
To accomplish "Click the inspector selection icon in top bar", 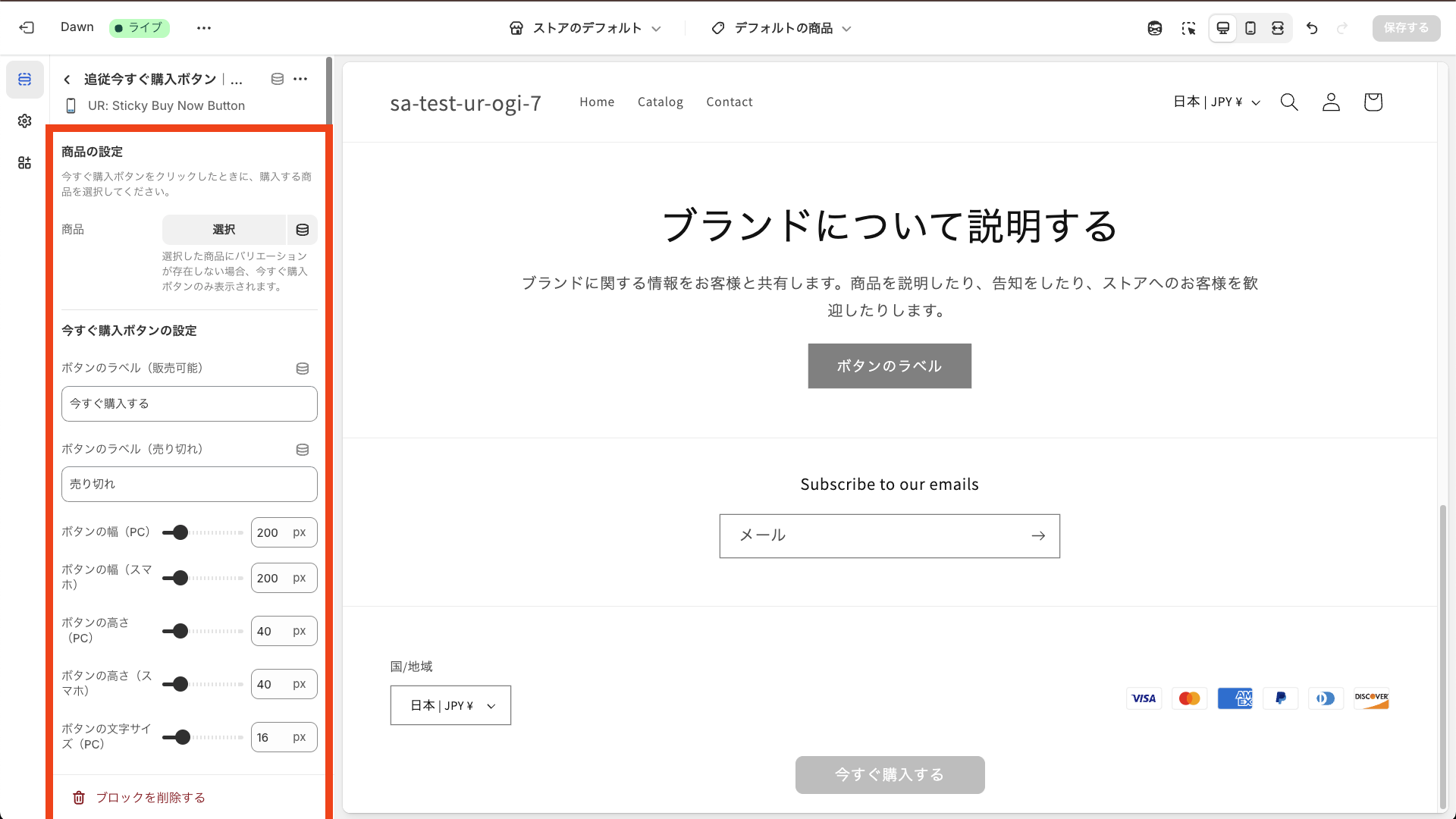I will (1189, 28).
